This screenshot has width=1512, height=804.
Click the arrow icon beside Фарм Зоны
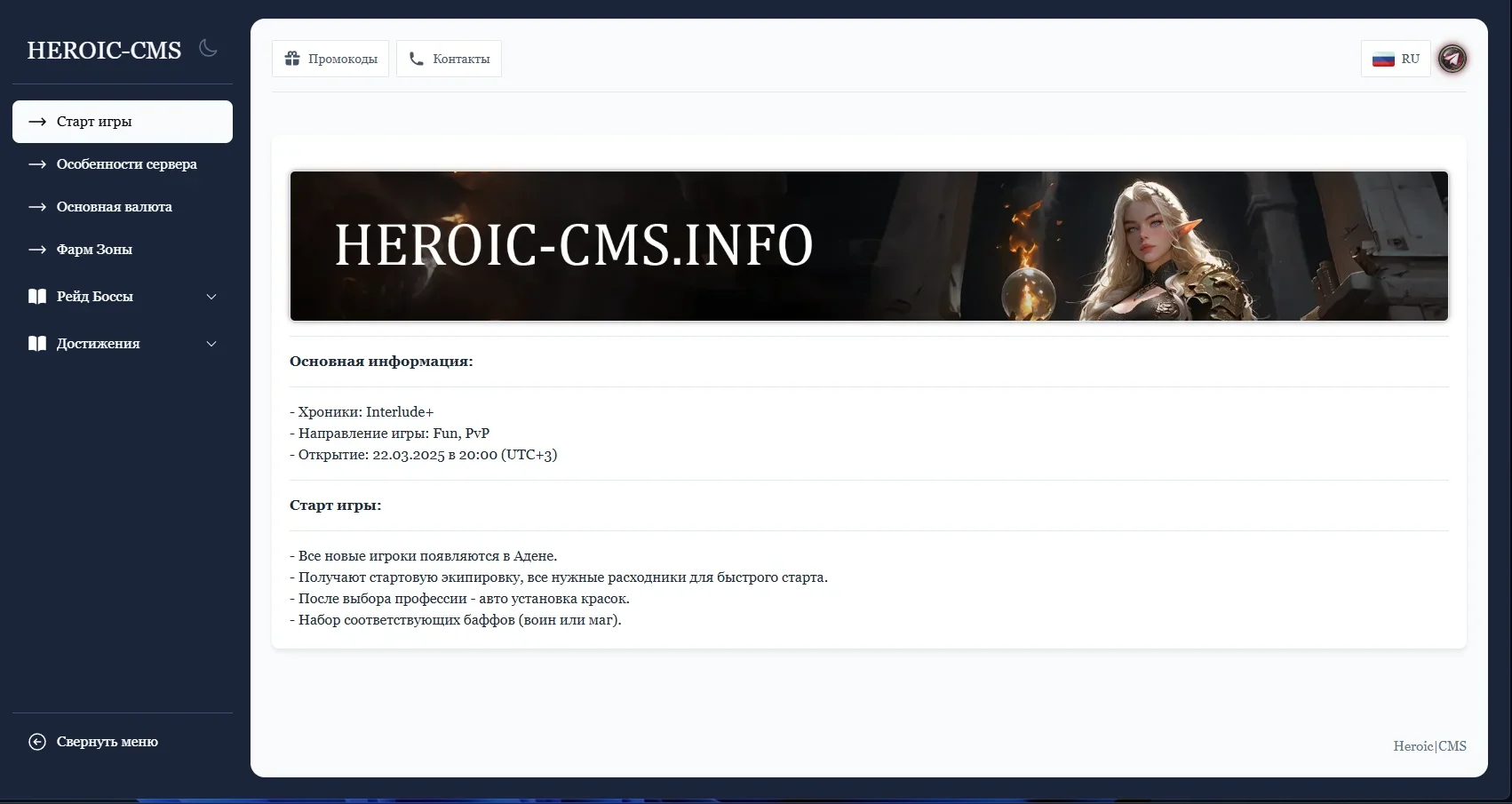[x=37, y=250]
